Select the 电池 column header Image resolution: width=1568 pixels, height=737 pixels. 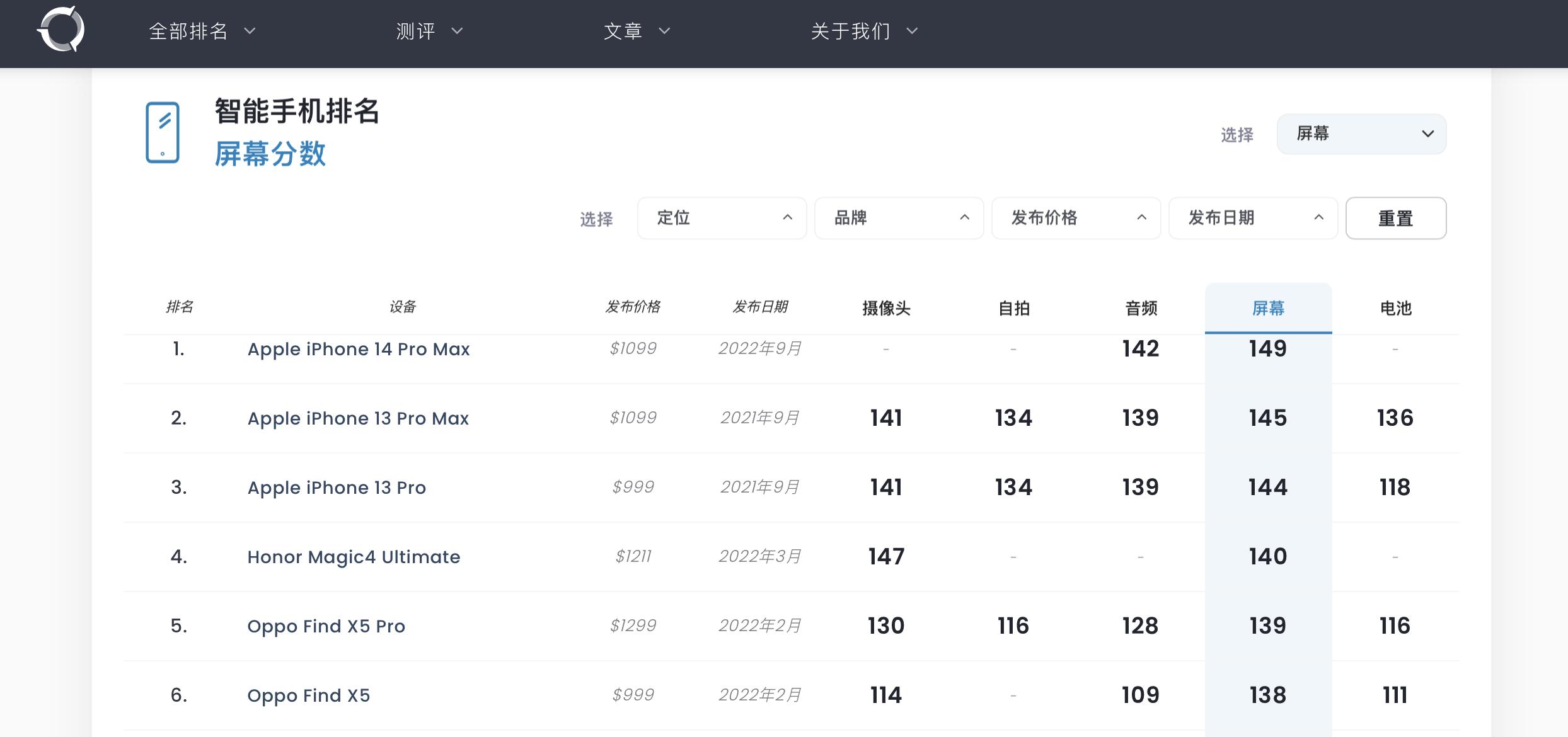(1395, 308)
